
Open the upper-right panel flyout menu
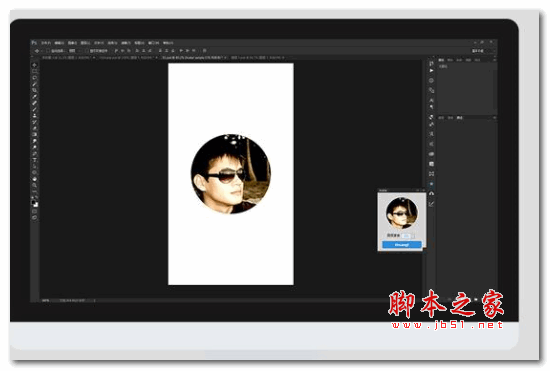point(495,60)
